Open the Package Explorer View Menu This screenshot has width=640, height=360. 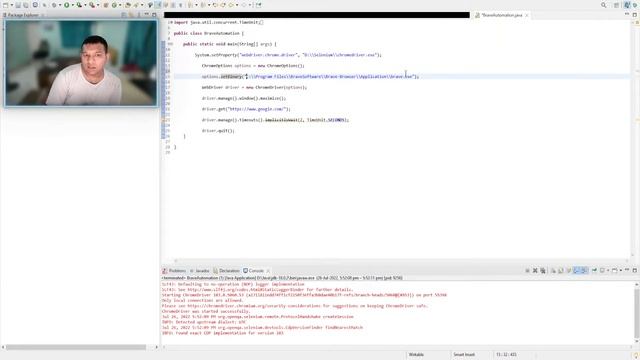pos(139,15)
